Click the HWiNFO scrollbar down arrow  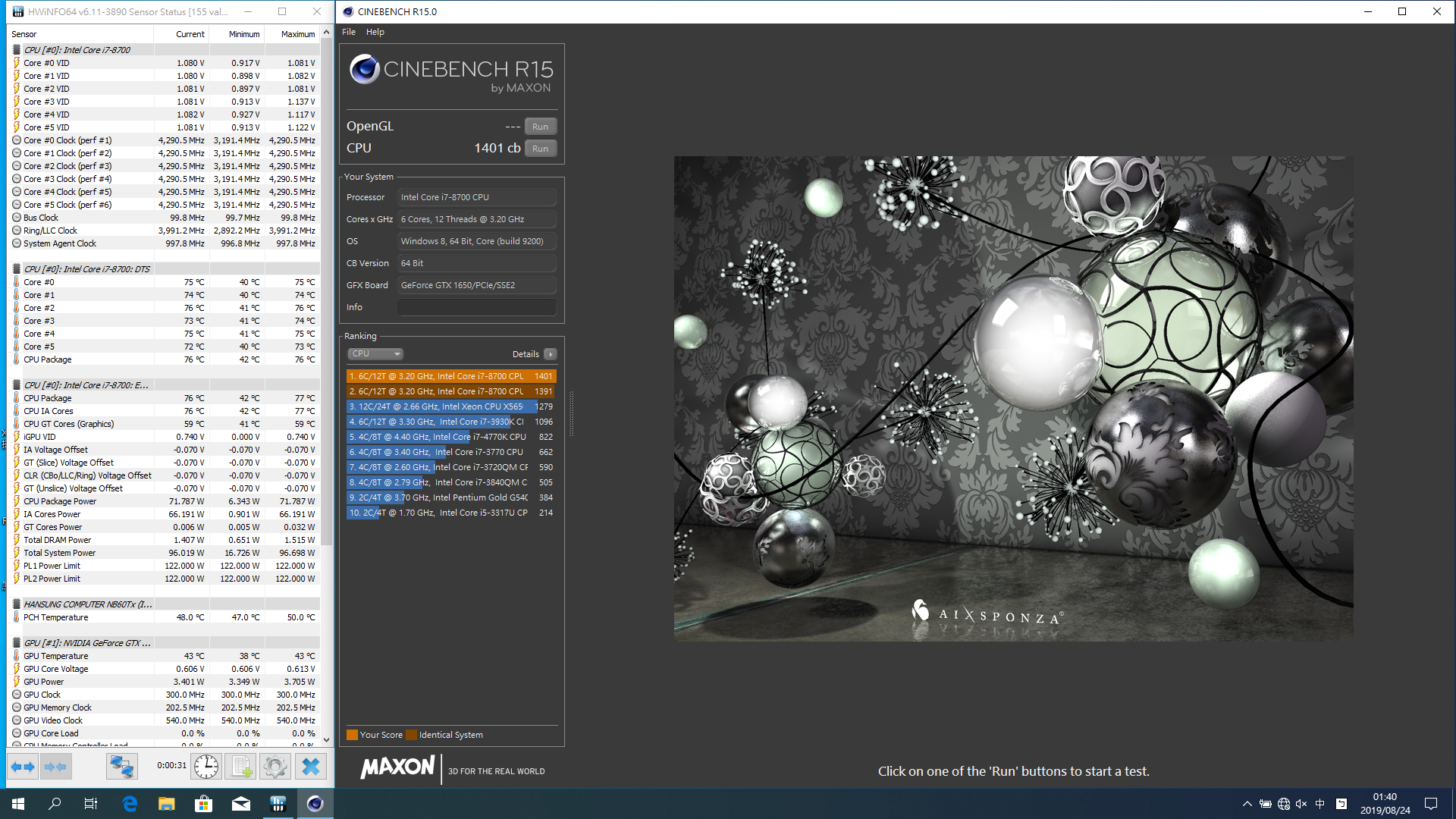click(x=326, y=740)
